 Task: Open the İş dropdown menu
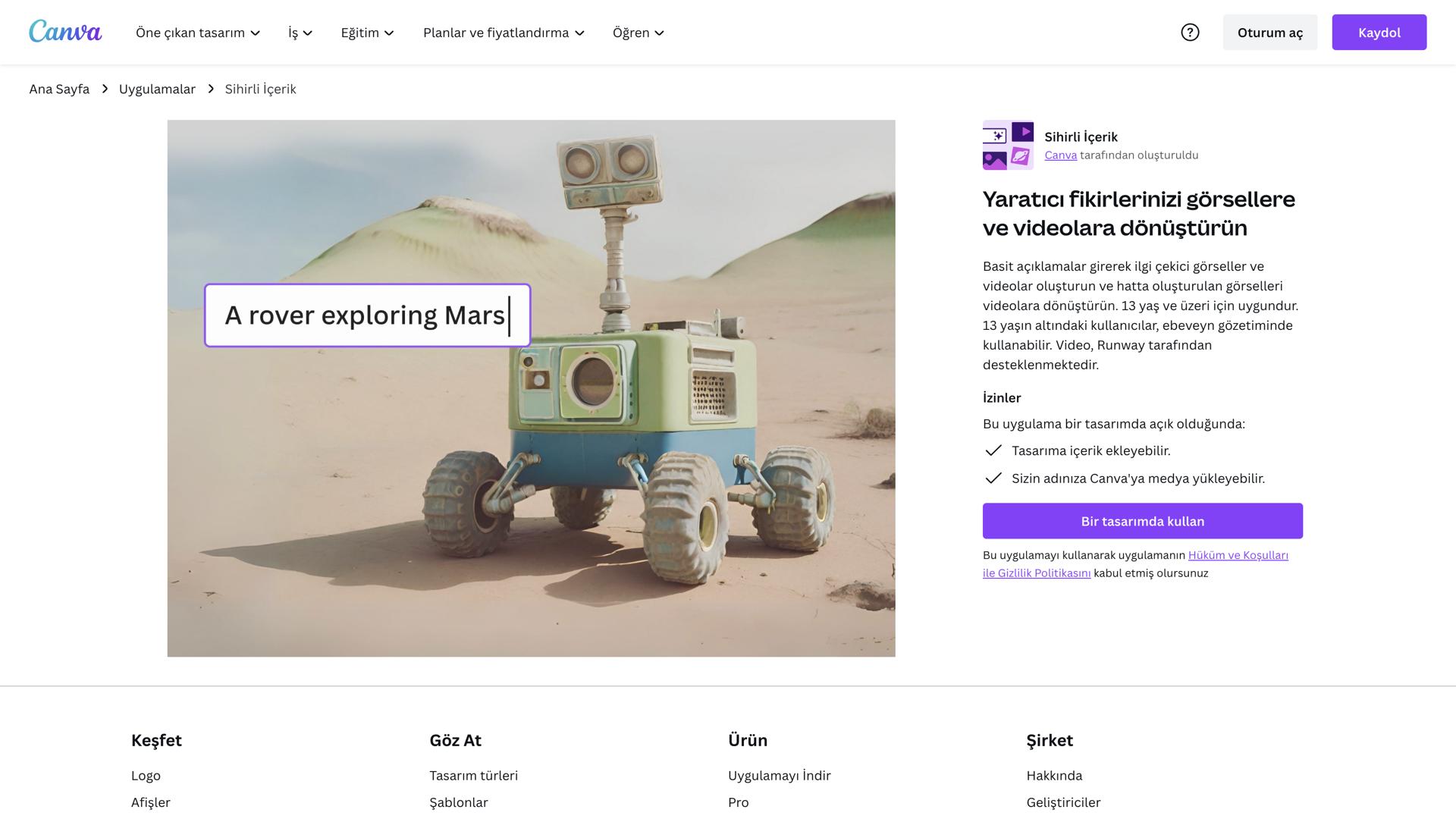click(300, 33)
